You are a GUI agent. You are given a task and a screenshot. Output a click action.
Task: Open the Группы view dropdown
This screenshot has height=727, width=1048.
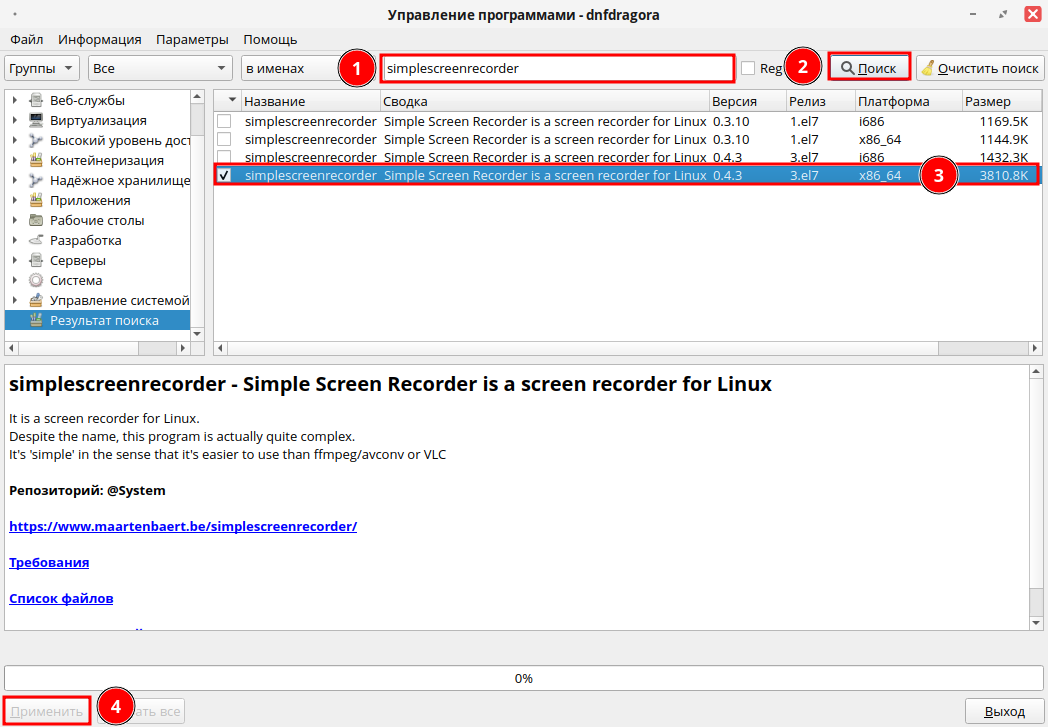42,68
